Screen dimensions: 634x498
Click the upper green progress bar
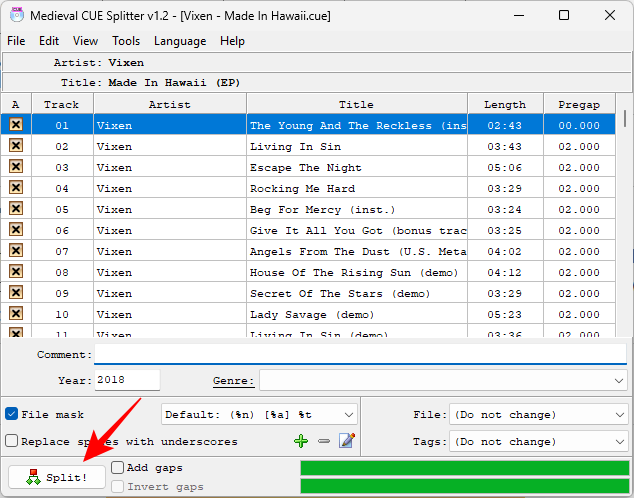[x=465, y=468]
